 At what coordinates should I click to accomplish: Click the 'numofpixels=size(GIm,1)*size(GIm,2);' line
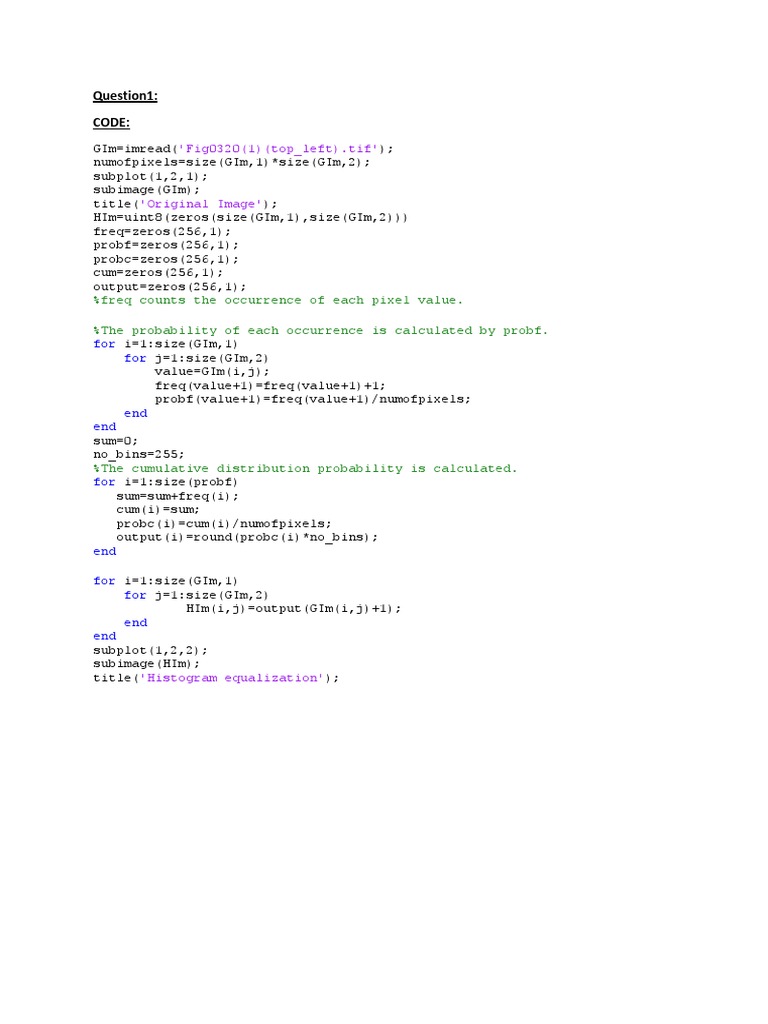pos(231,162)
